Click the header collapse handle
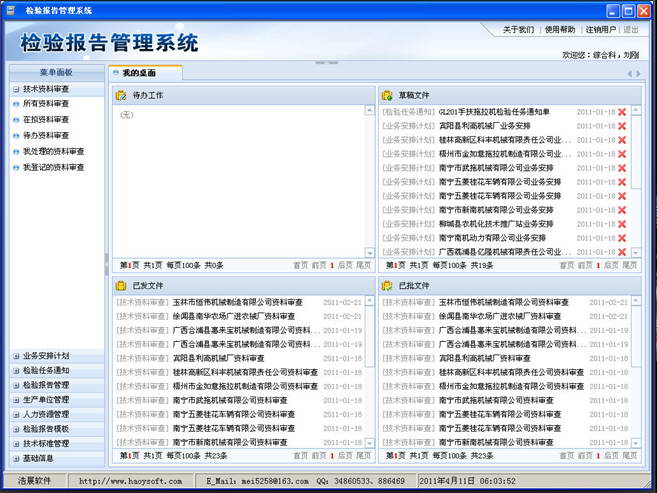The height and width of the screenshot is (493, 657). [327, 63]
